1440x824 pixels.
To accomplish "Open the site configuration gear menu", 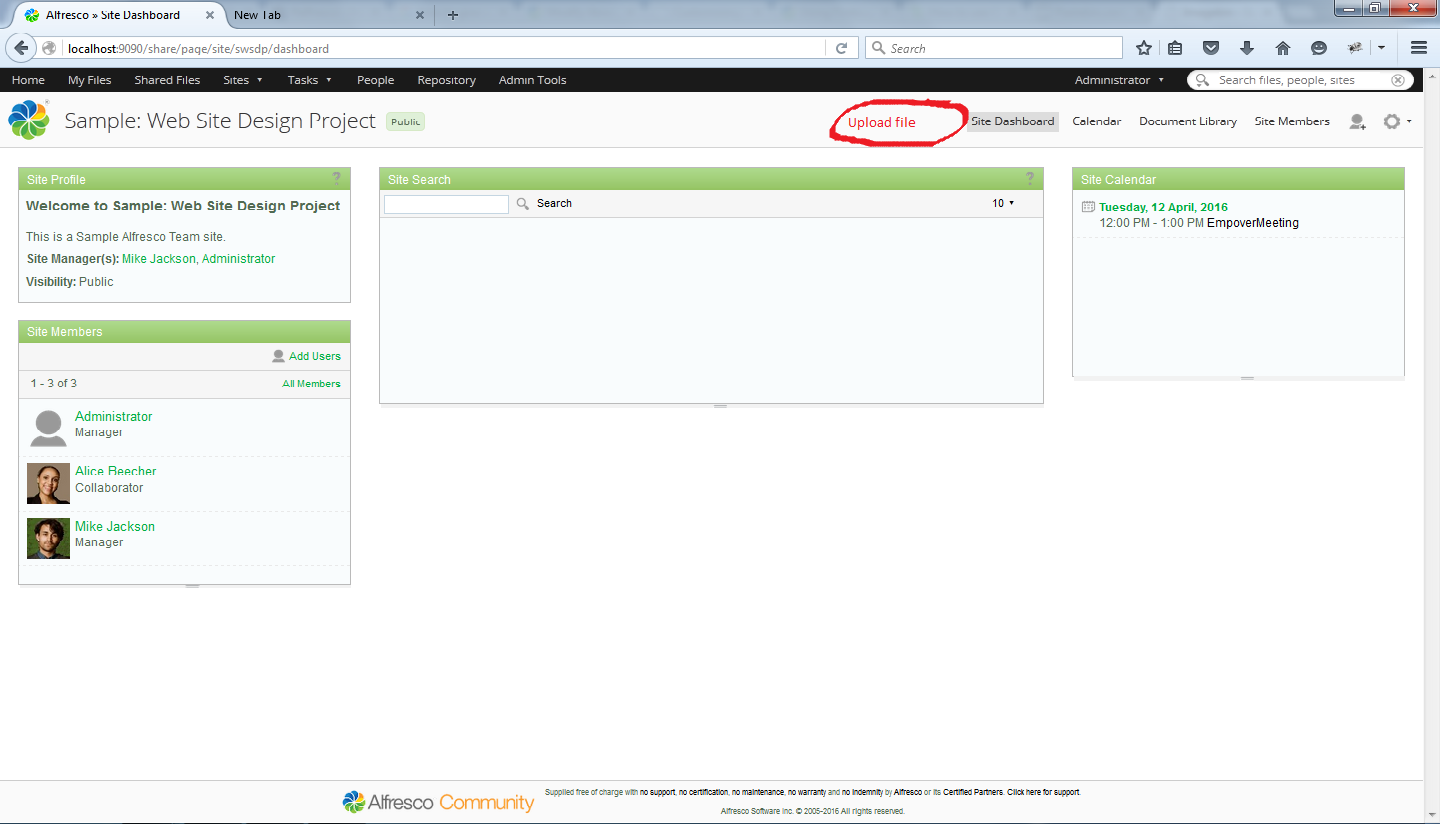I will coord(1396,121).
